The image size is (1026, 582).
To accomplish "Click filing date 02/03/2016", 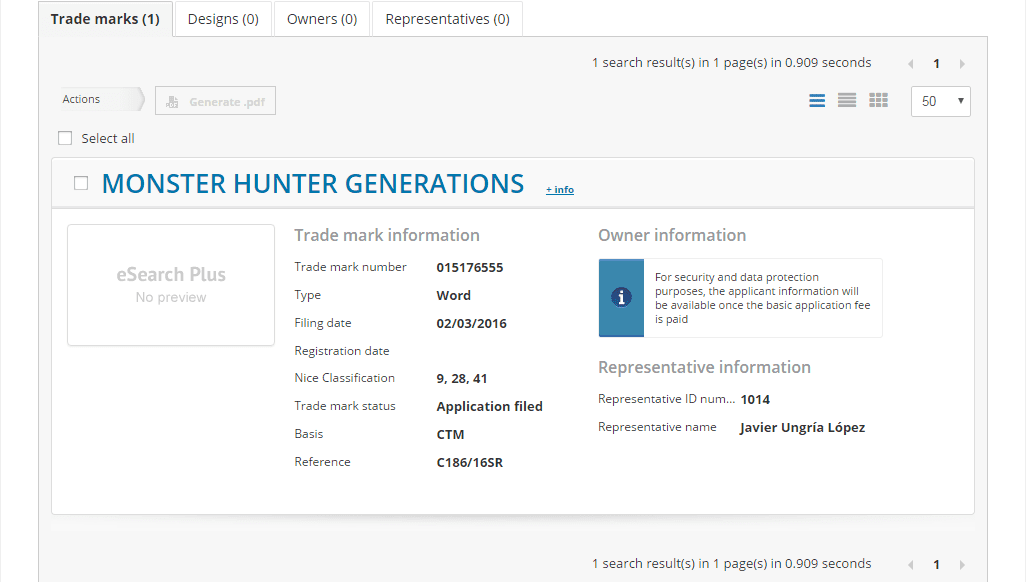I will point(471,323).
